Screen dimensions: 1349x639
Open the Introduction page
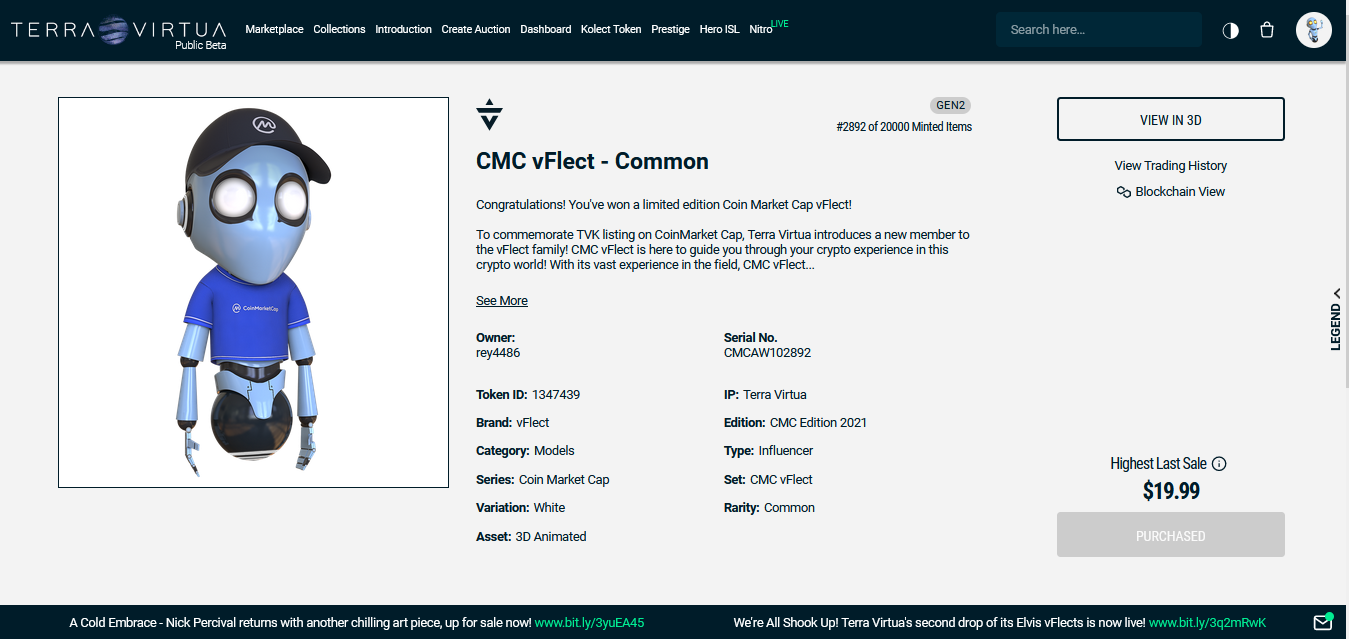pos(404,29)
